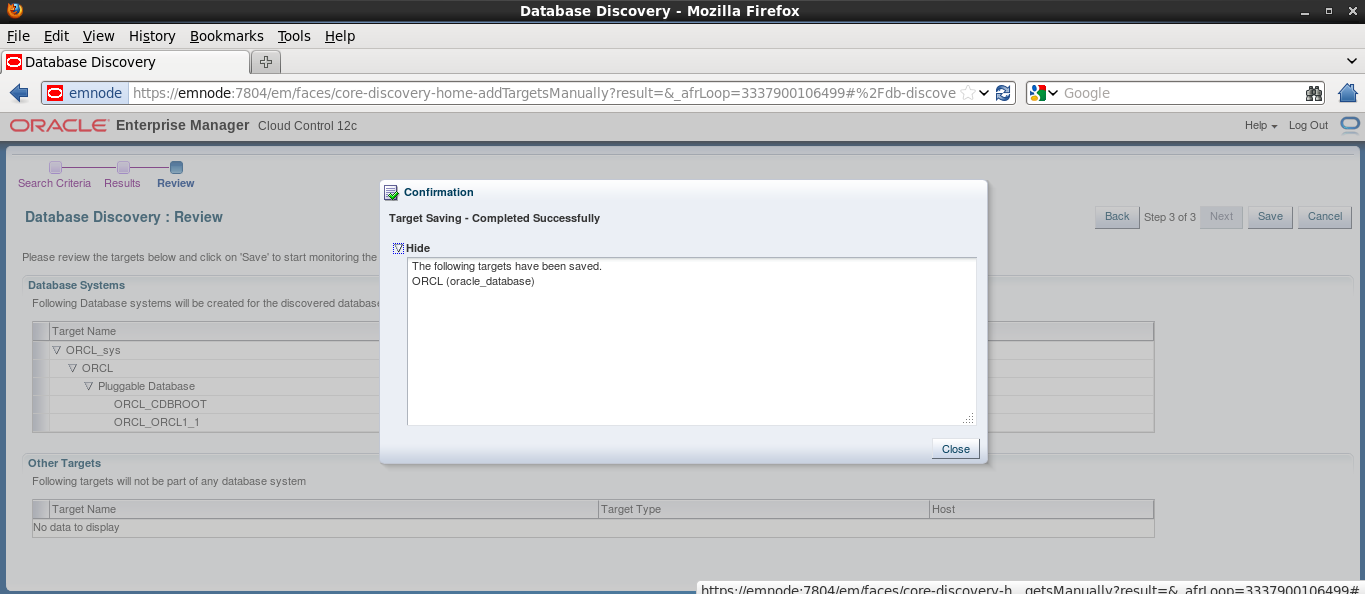Click the Oracle logo
1365x594 pixels.
tap(59, 126)
